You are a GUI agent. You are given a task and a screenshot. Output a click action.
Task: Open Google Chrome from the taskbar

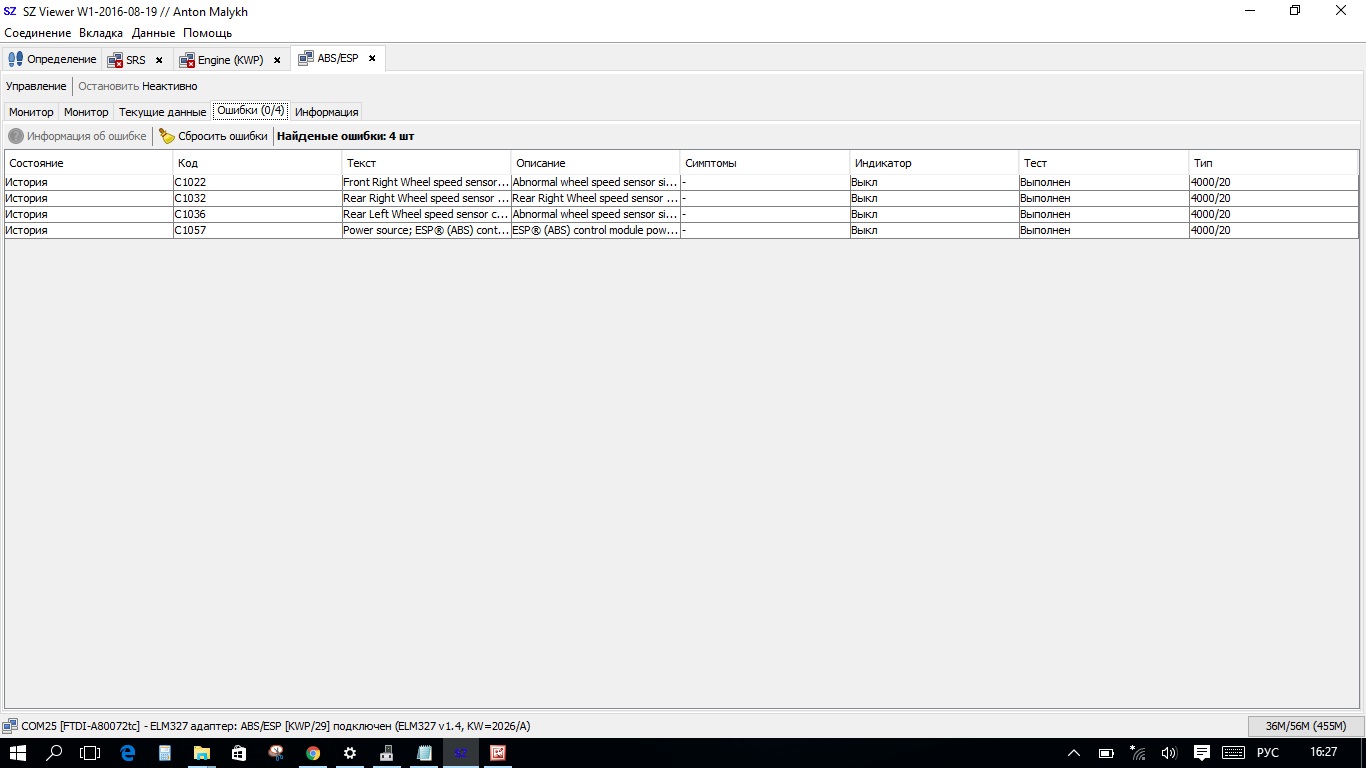(x=313, y=753)
